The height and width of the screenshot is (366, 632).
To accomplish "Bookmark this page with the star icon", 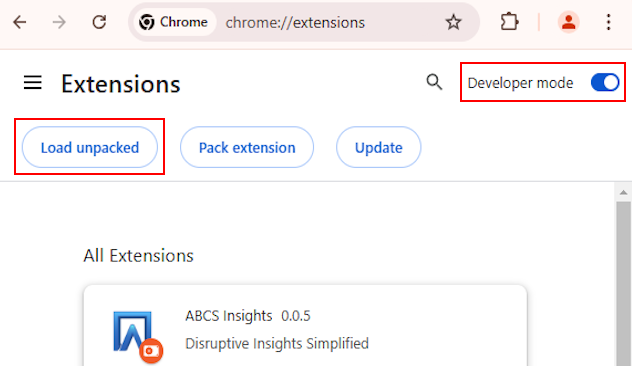I will click(453, 22).
